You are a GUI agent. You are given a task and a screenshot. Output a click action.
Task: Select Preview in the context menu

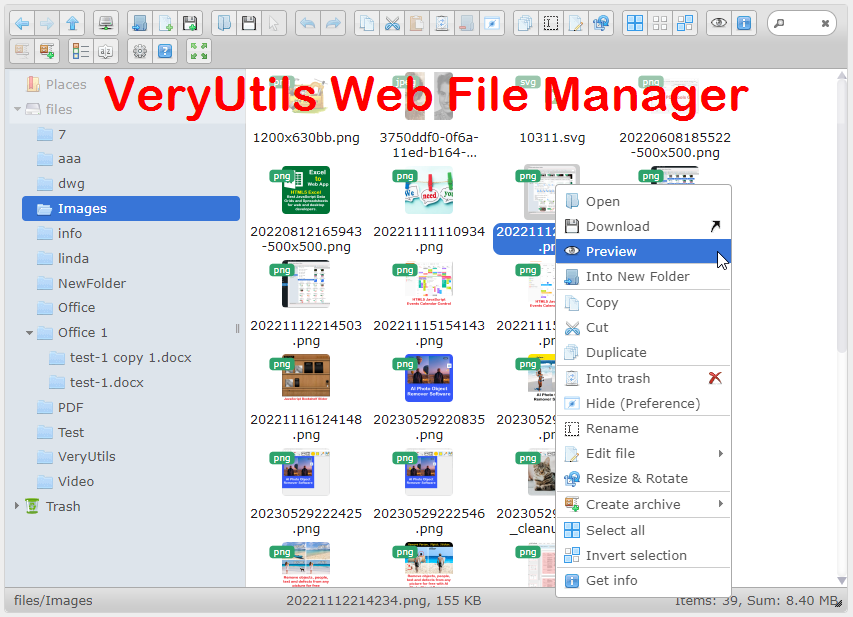(644, 251)
